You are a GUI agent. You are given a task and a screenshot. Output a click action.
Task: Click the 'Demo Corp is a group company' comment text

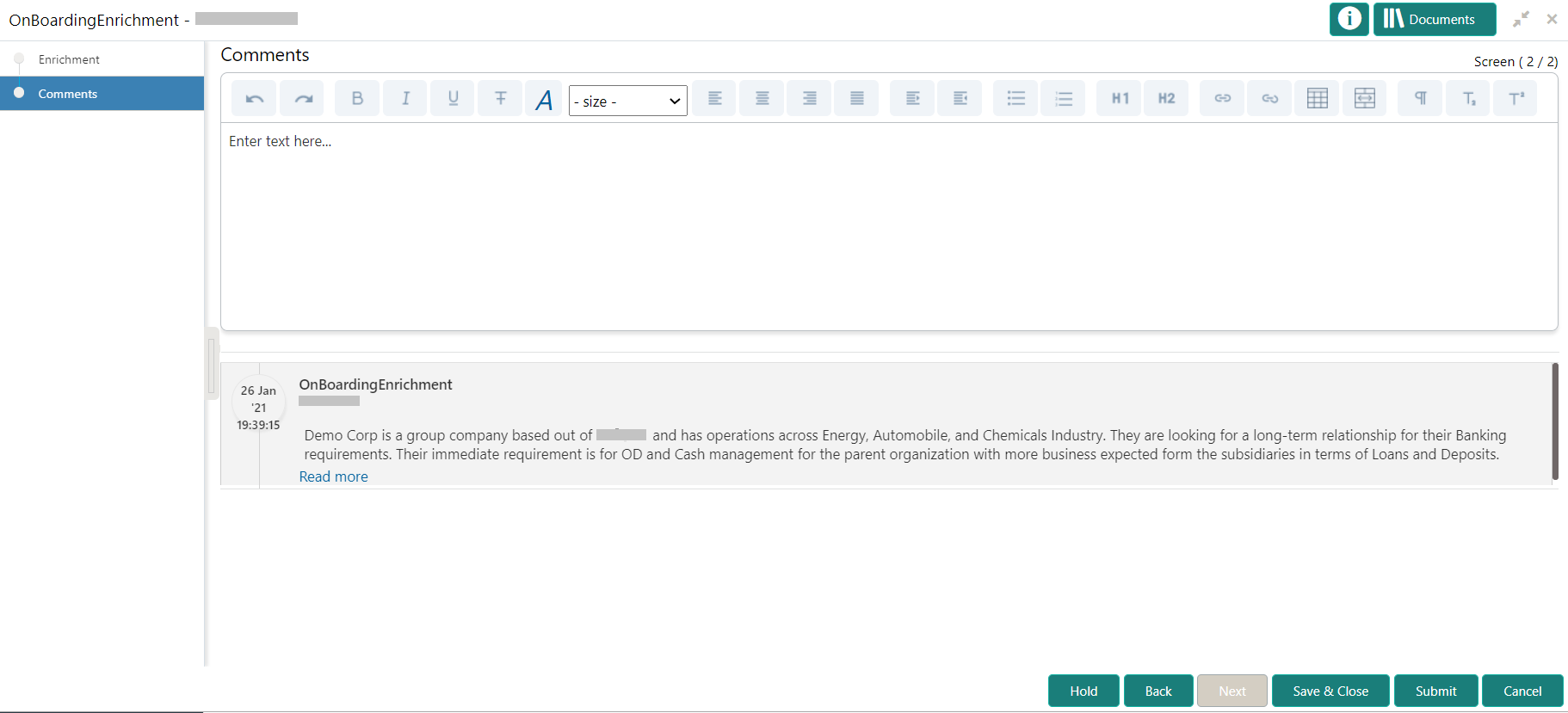click(x=904, y=445)
